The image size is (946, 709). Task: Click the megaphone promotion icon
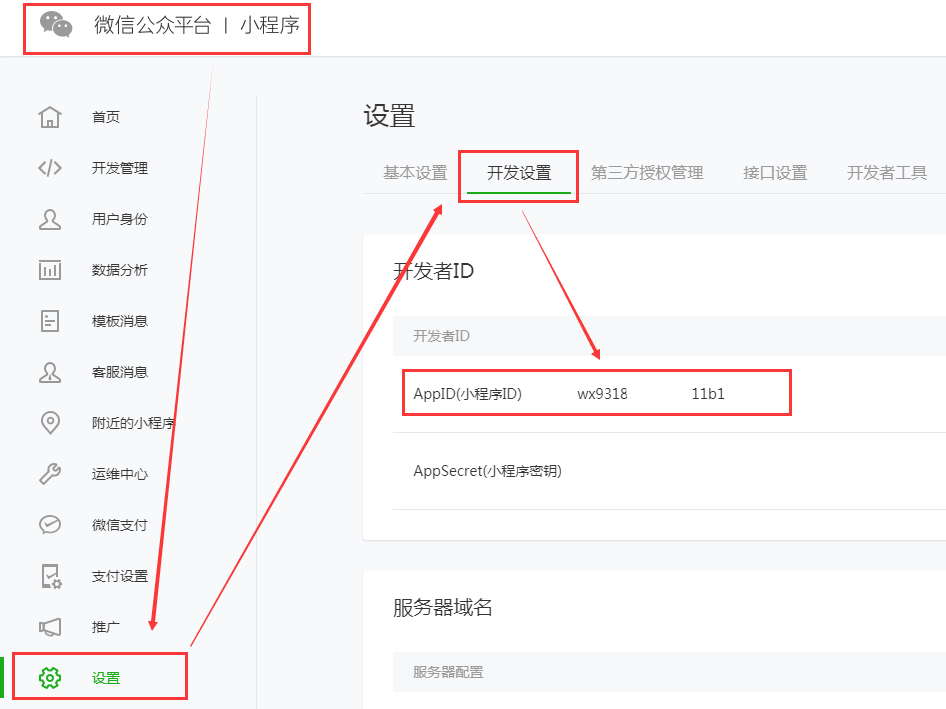pos(50,627)
